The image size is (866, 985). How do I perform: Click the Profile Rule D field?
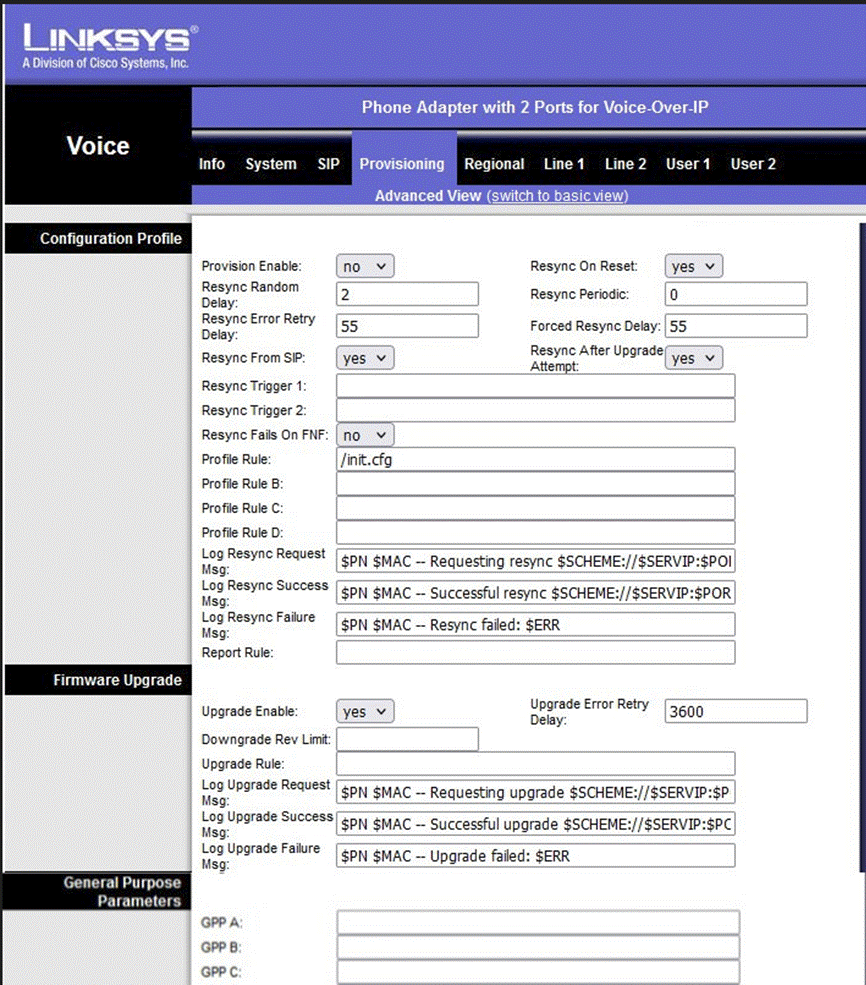pos(536,533)
